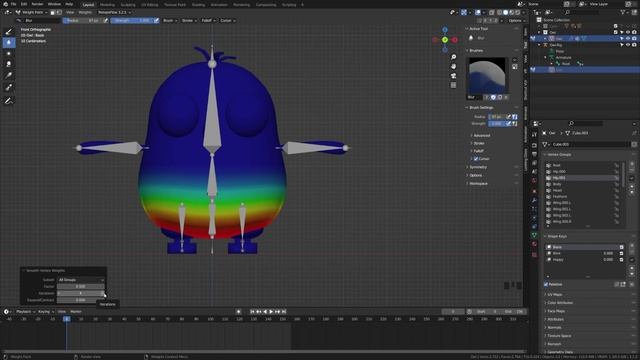Click the add shape key plus button

(x=632, y=246)
